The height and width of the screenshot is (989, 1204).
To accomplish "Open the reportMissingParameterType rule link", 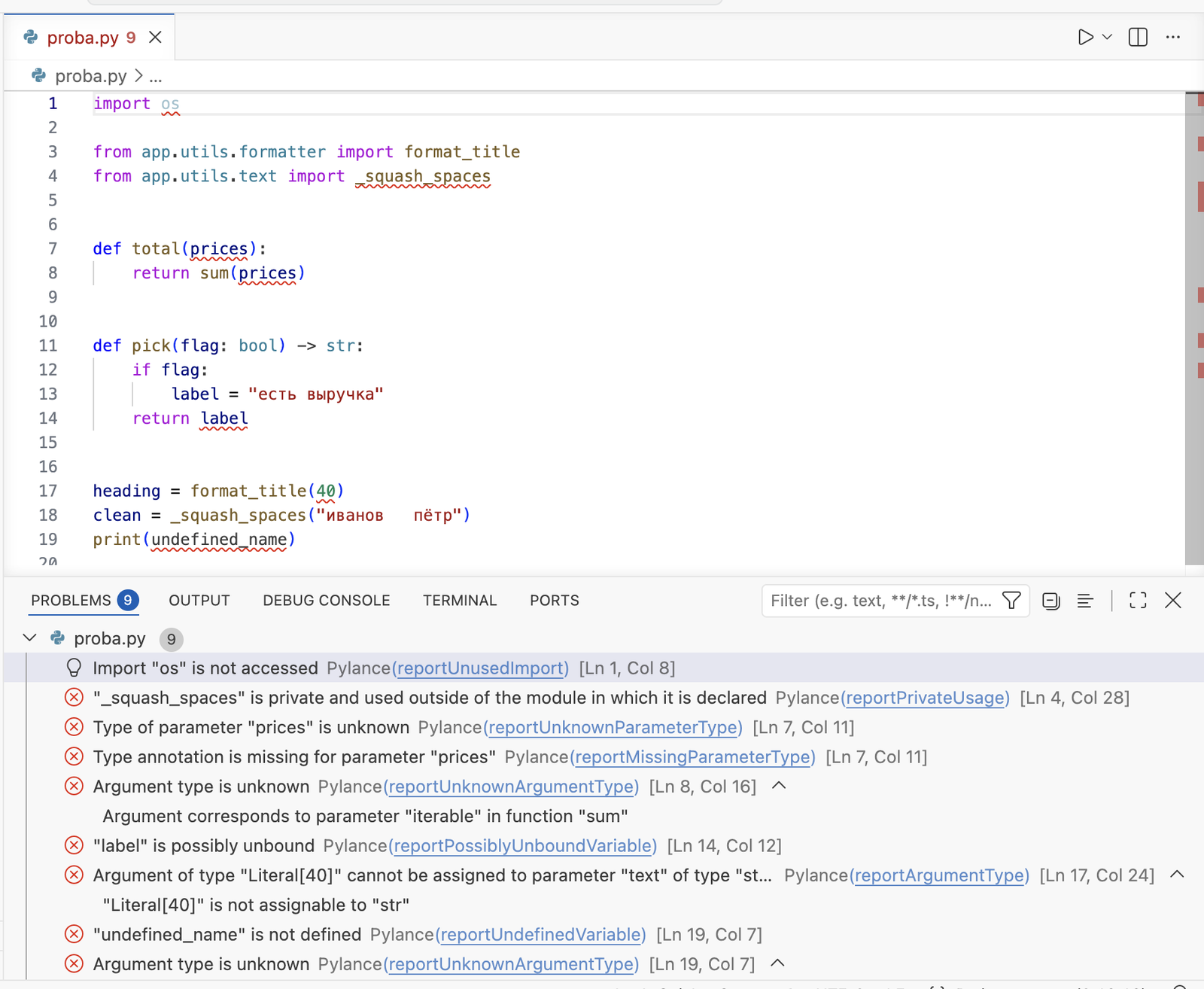I will 692,756.
